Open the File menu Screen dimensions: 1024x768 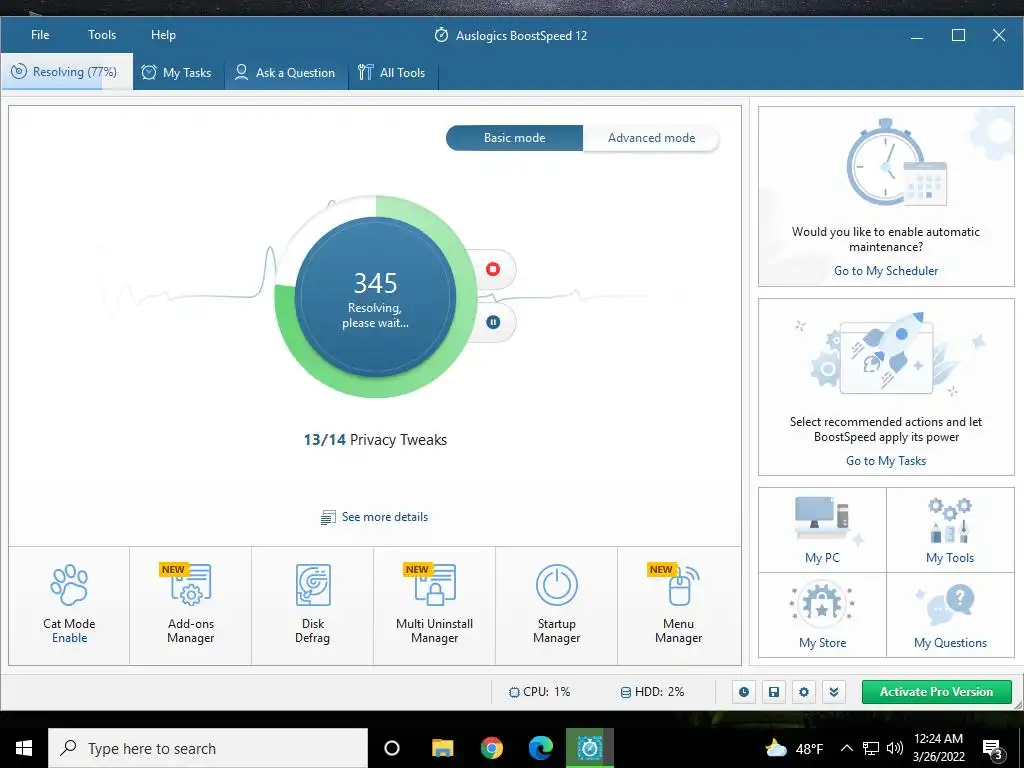[40, 35]
